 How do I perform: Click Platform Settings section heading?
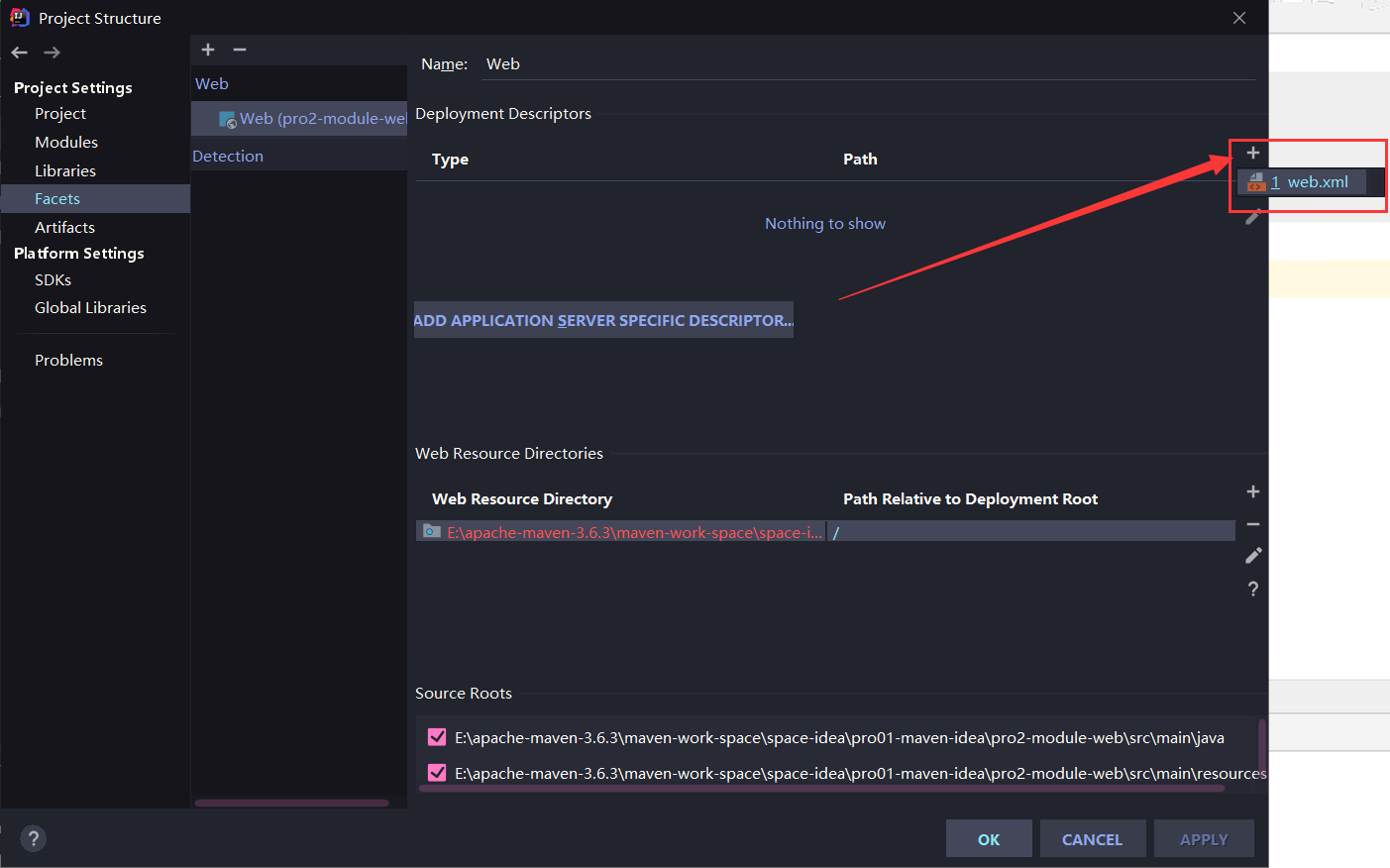pyautogui.click(x=79, y=254)
